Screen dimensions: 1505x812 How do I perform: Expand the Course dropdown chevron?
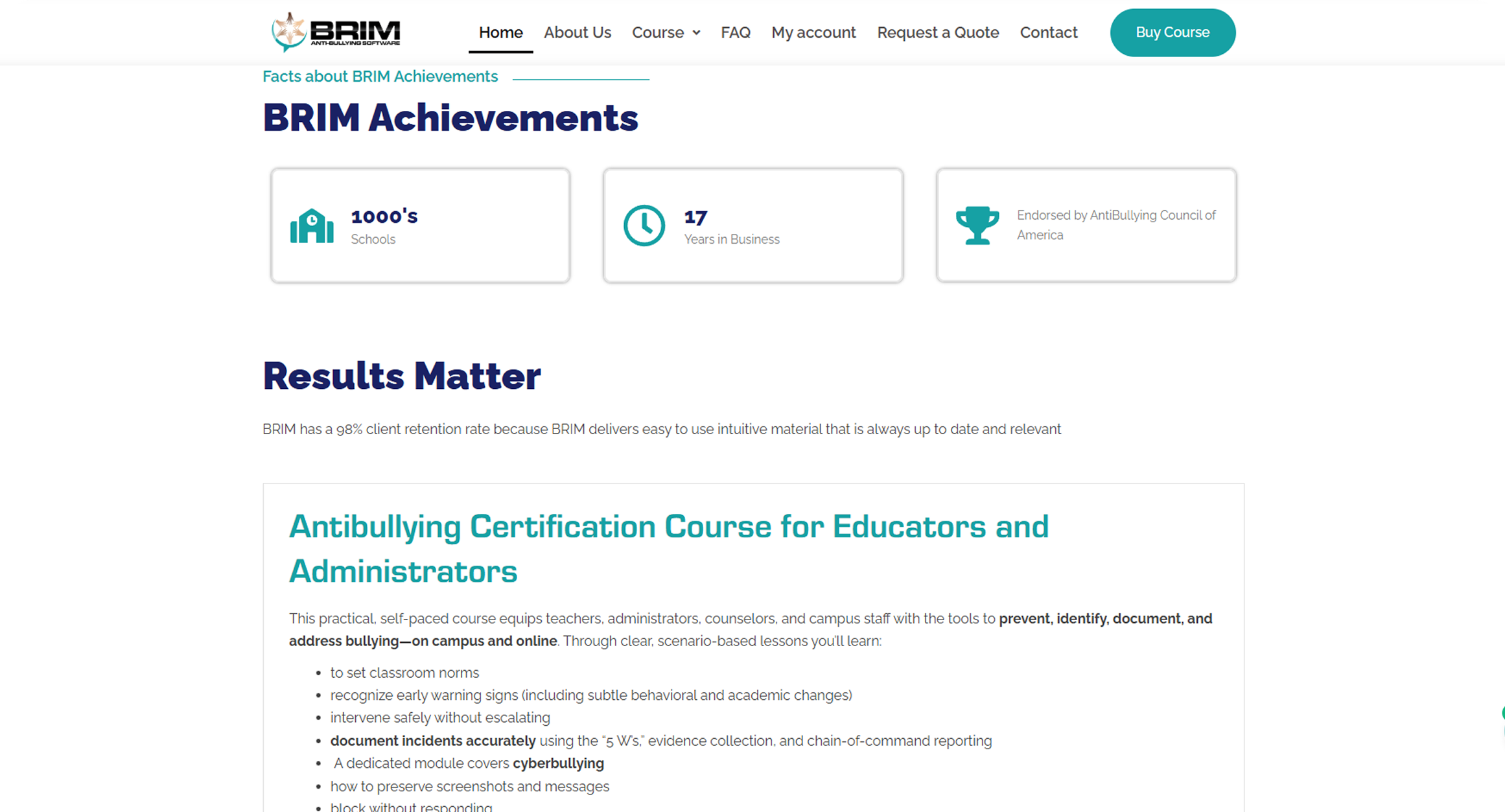pos(697,32)
